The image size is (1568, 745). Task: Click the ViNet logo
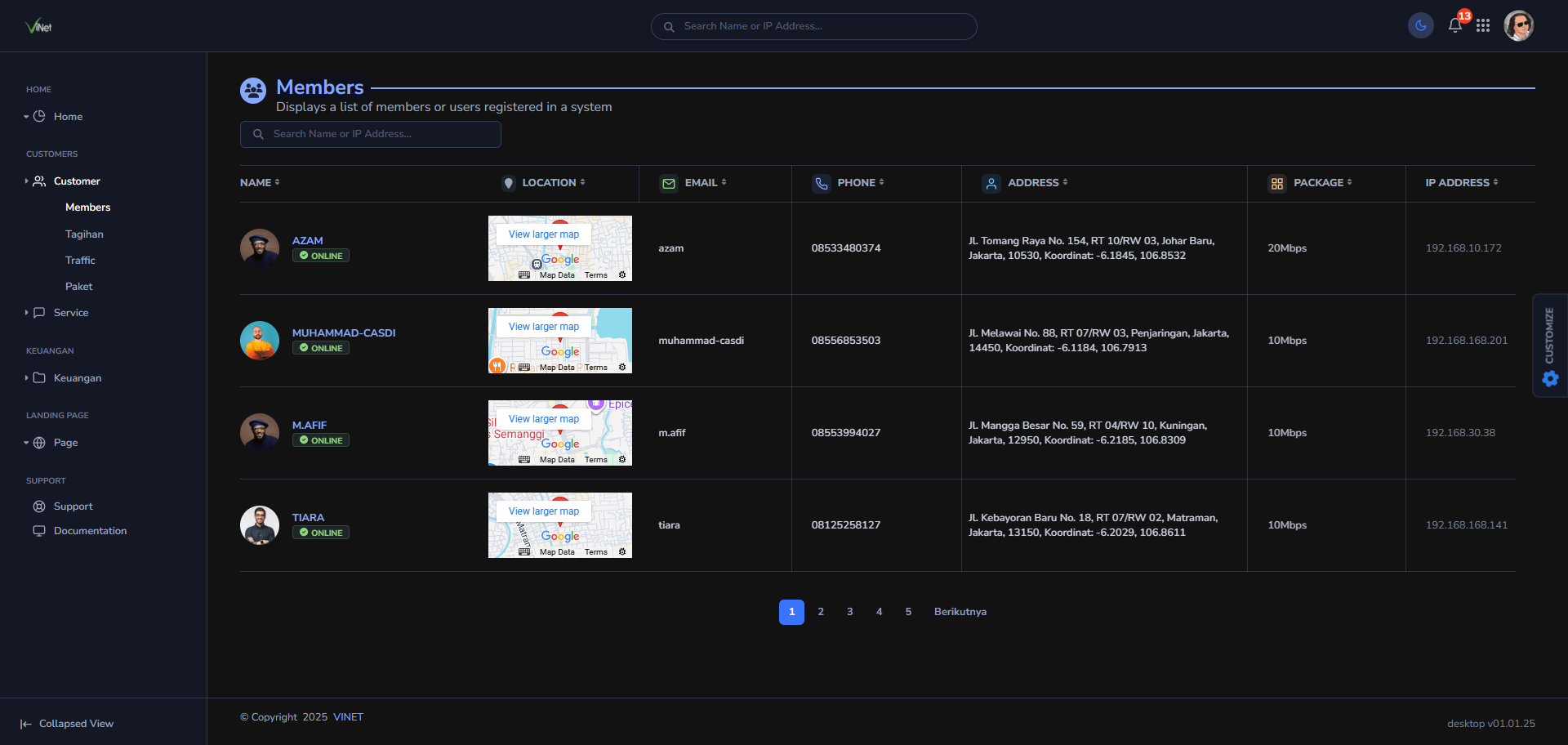coord(38,26)
